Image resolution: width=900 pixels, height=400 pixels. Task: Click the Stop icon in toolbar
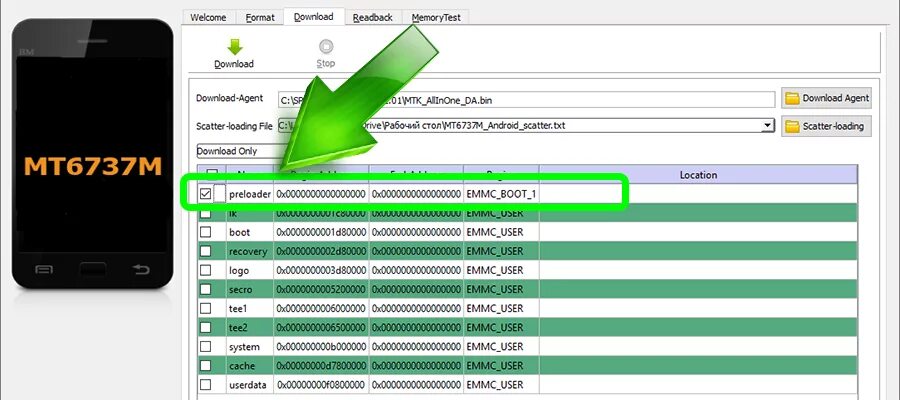[326, 47]
